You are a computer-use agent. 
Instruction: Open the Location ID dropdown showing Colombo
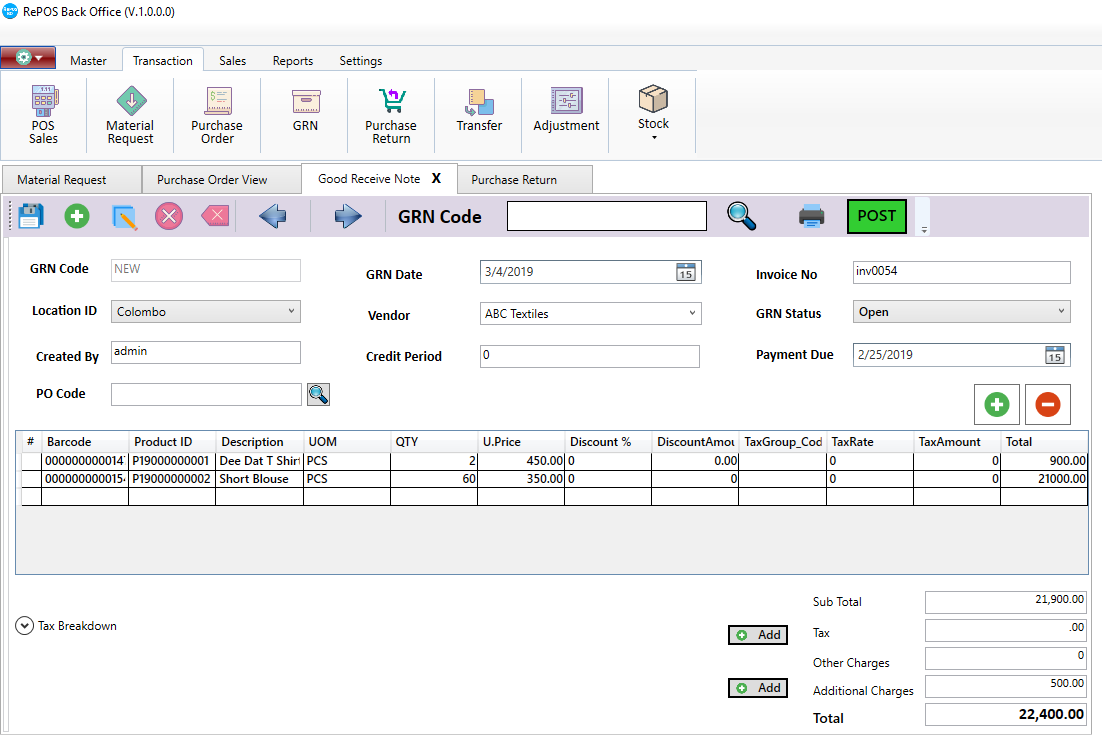[x=205, y=311]
